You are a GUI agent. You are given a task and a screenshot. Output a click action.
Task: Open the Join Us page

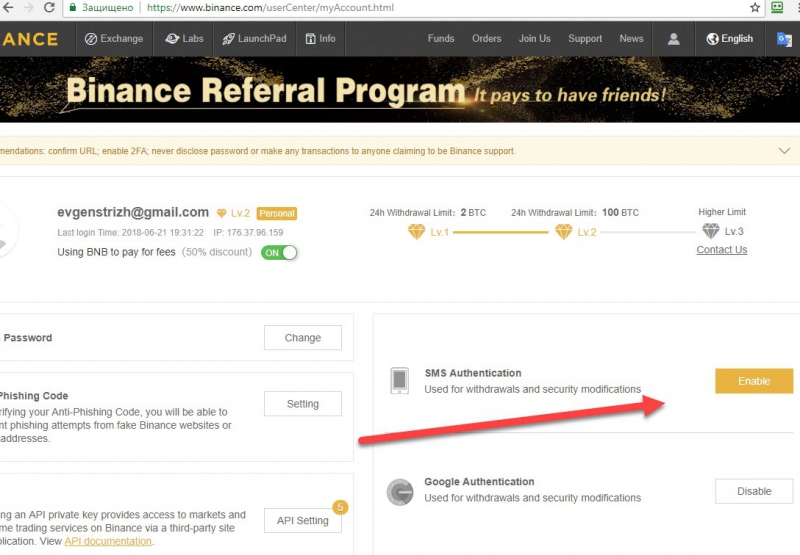(535, 39)
